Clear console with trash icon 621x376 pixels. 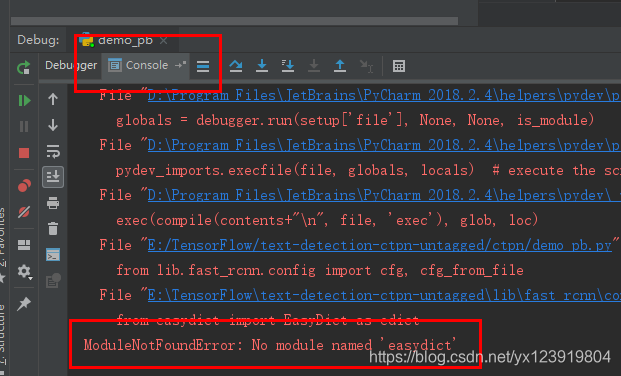[x=53, y=229]
